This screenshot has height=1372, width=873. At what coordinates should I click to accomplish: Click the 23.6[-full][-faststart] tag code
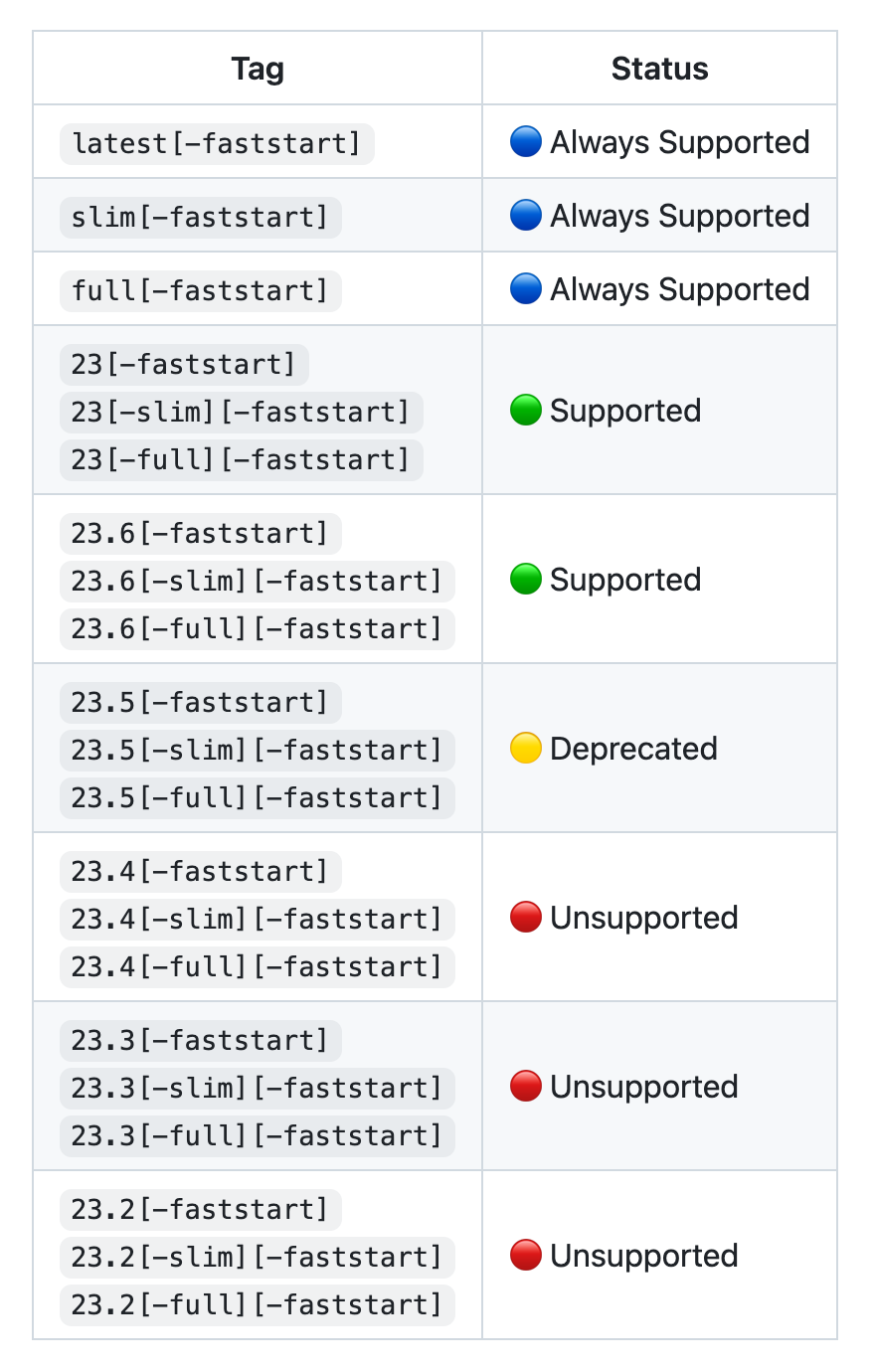258,629
